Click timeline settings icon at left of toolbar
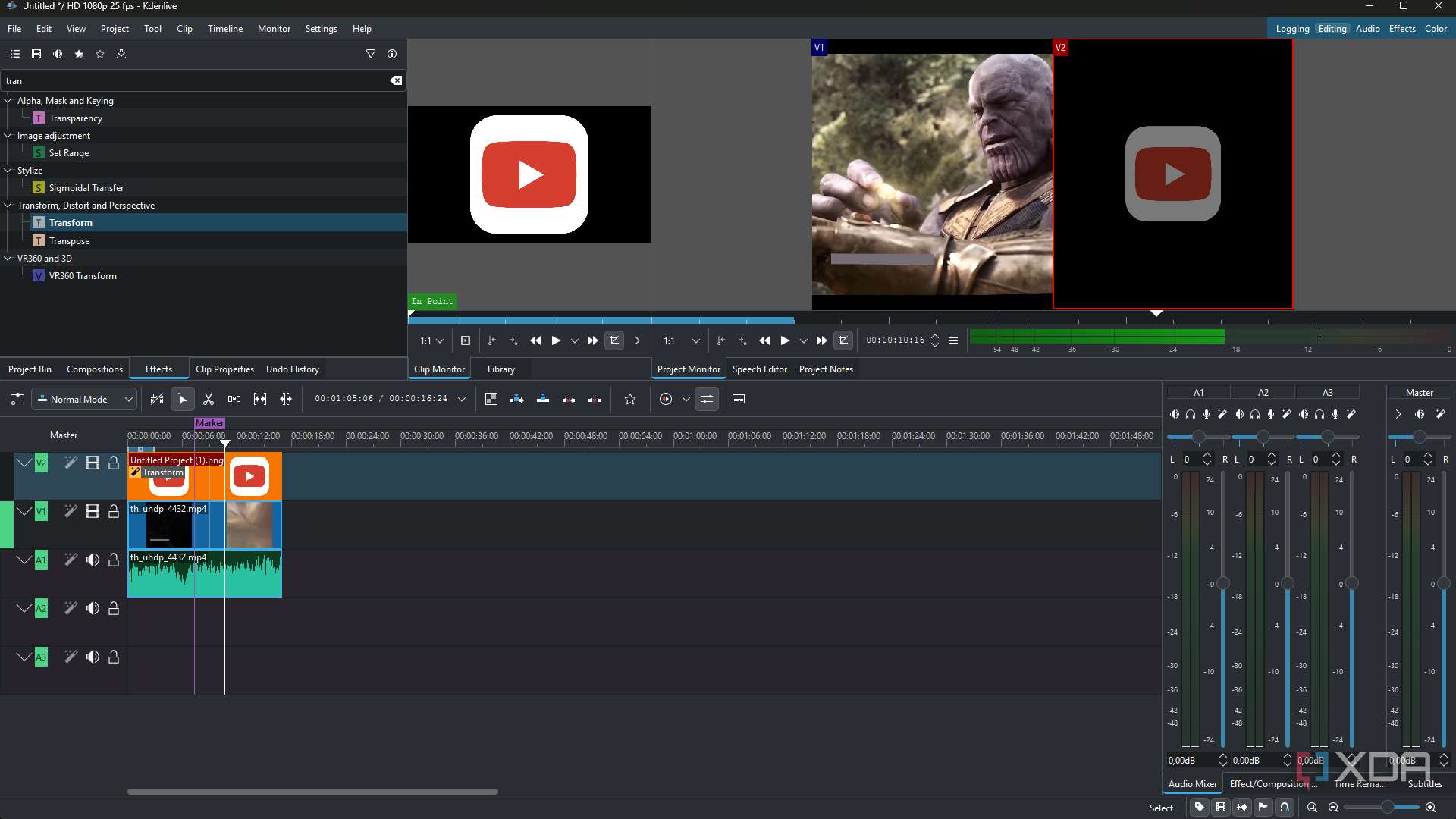1456x819 pixels. pyautogui.click(x=17, y=400)
